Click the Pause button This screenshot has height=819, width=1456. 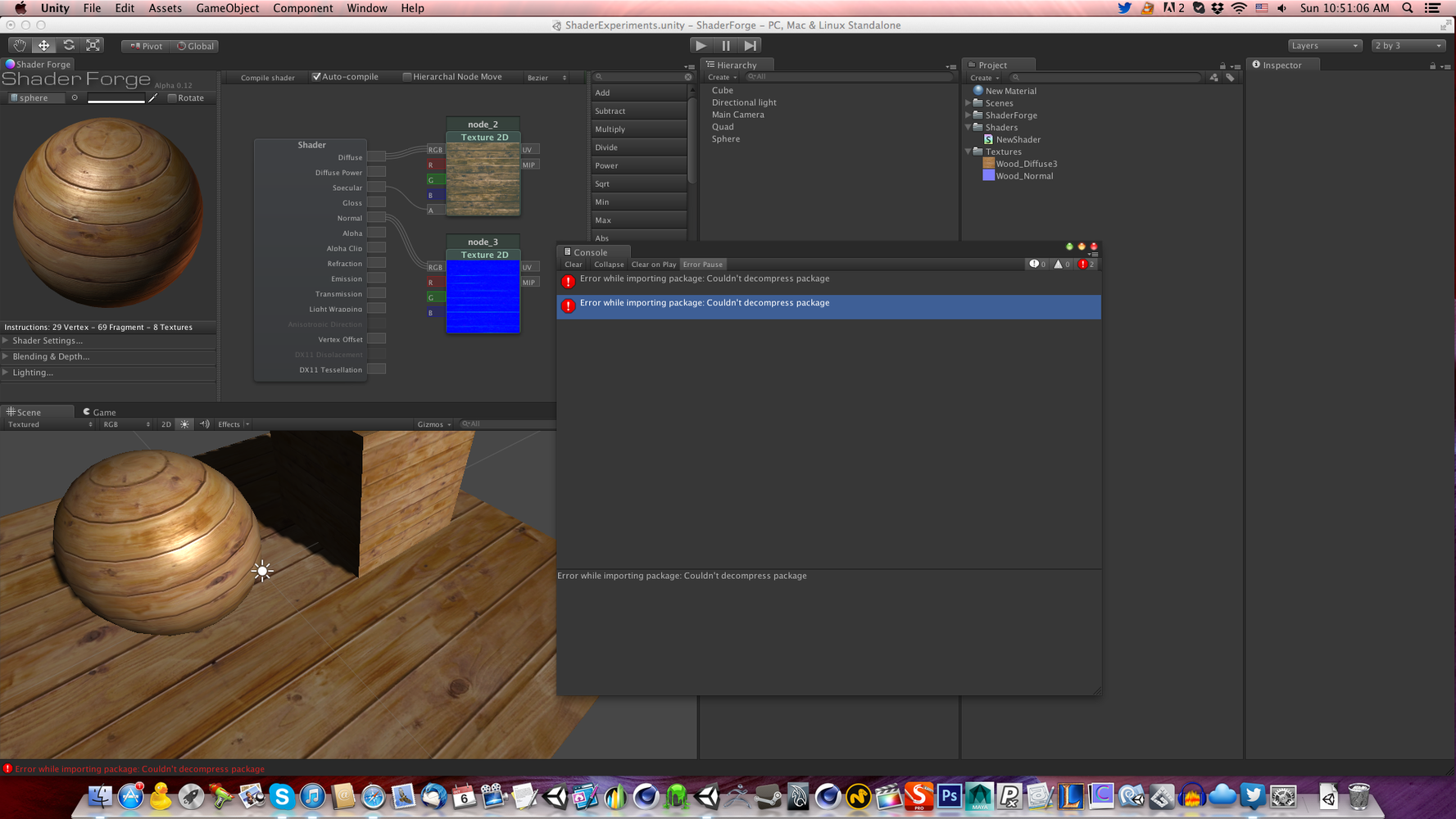tap(726, 46)
